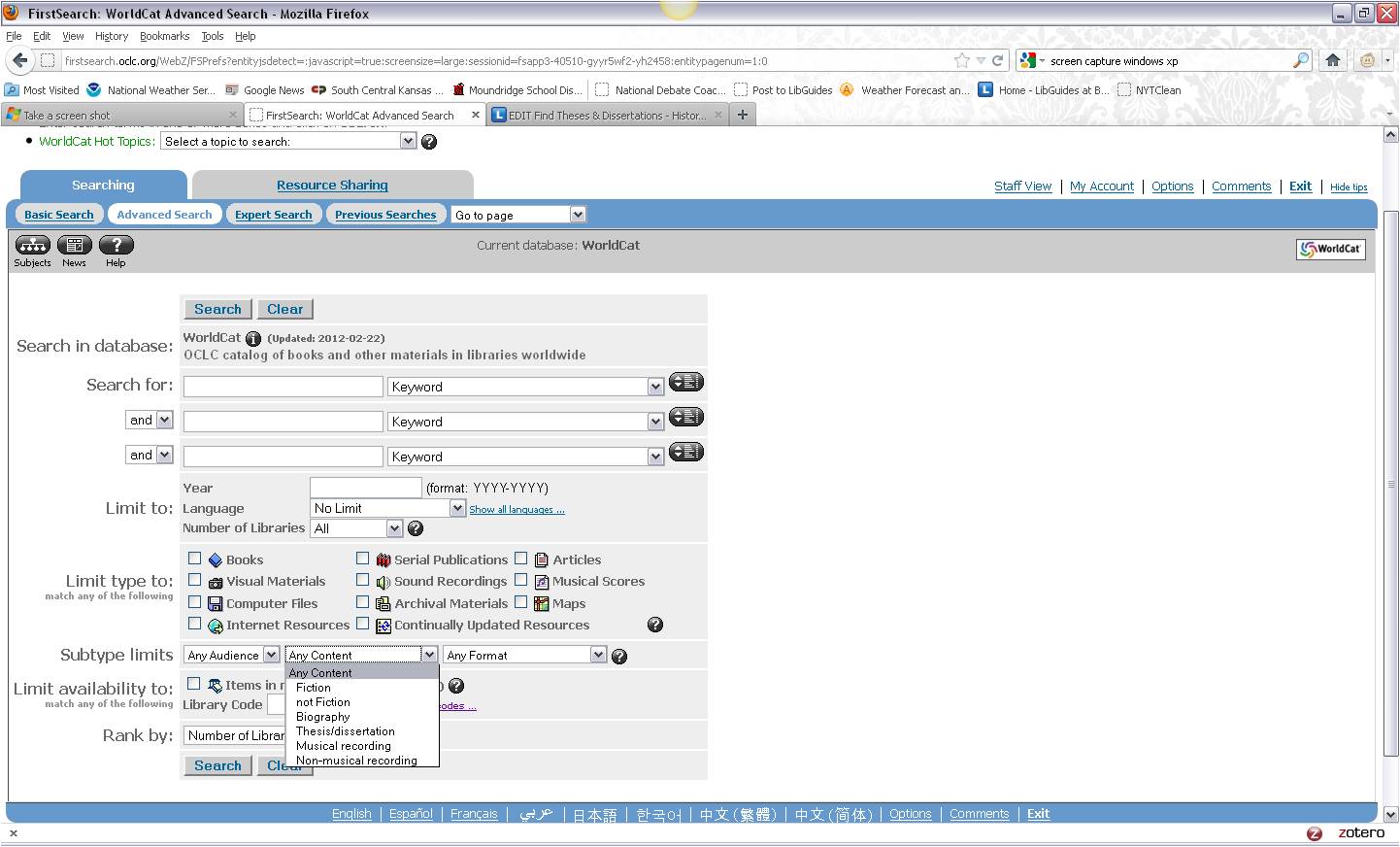Image resolution: width=1400 pixels, height=847 pixels.
Task: Open browse index icon beside first Keyword
Action: click(x=685, y=382)
